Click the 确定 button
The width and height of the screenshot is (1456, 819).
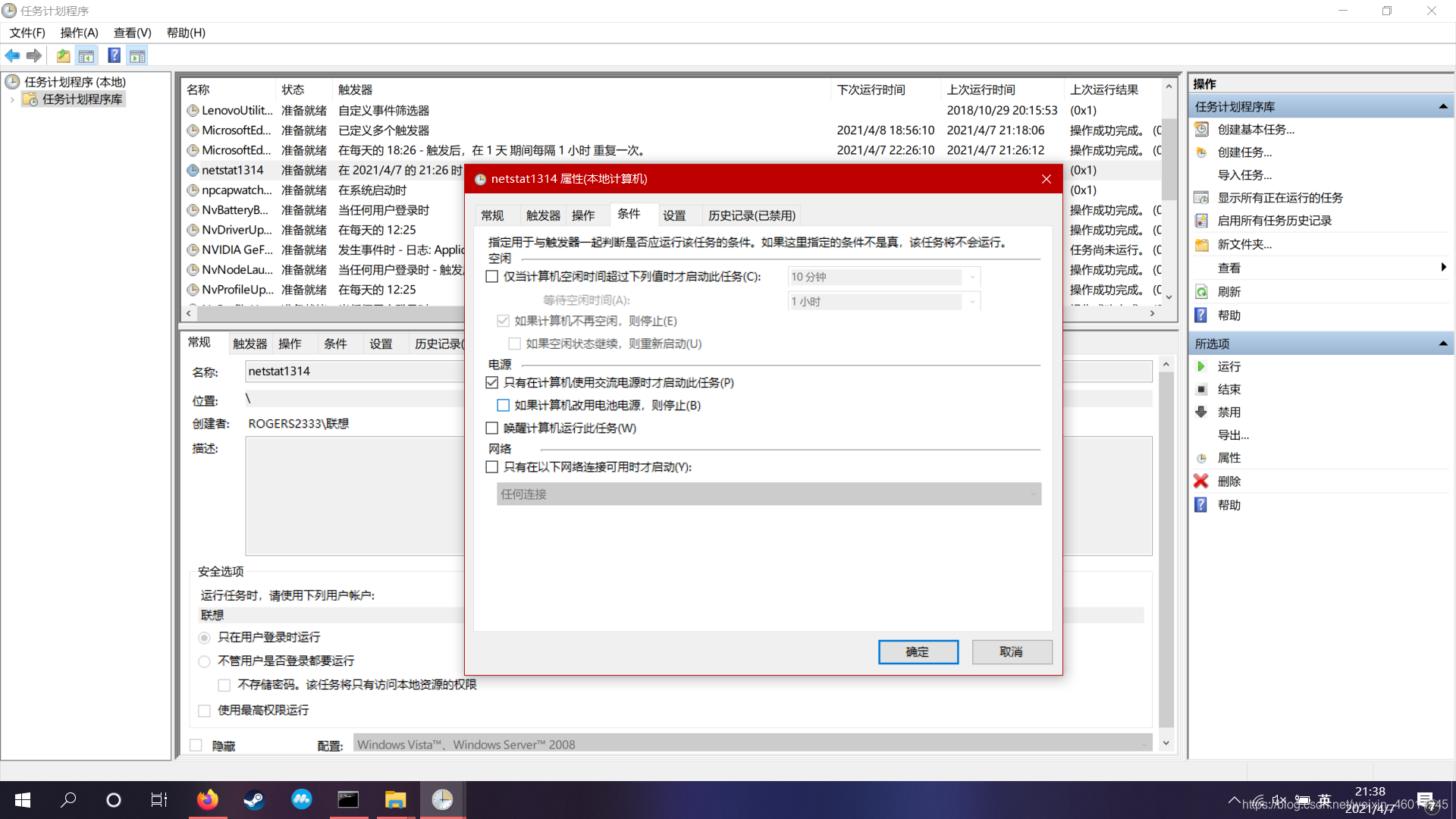(918, 652)
